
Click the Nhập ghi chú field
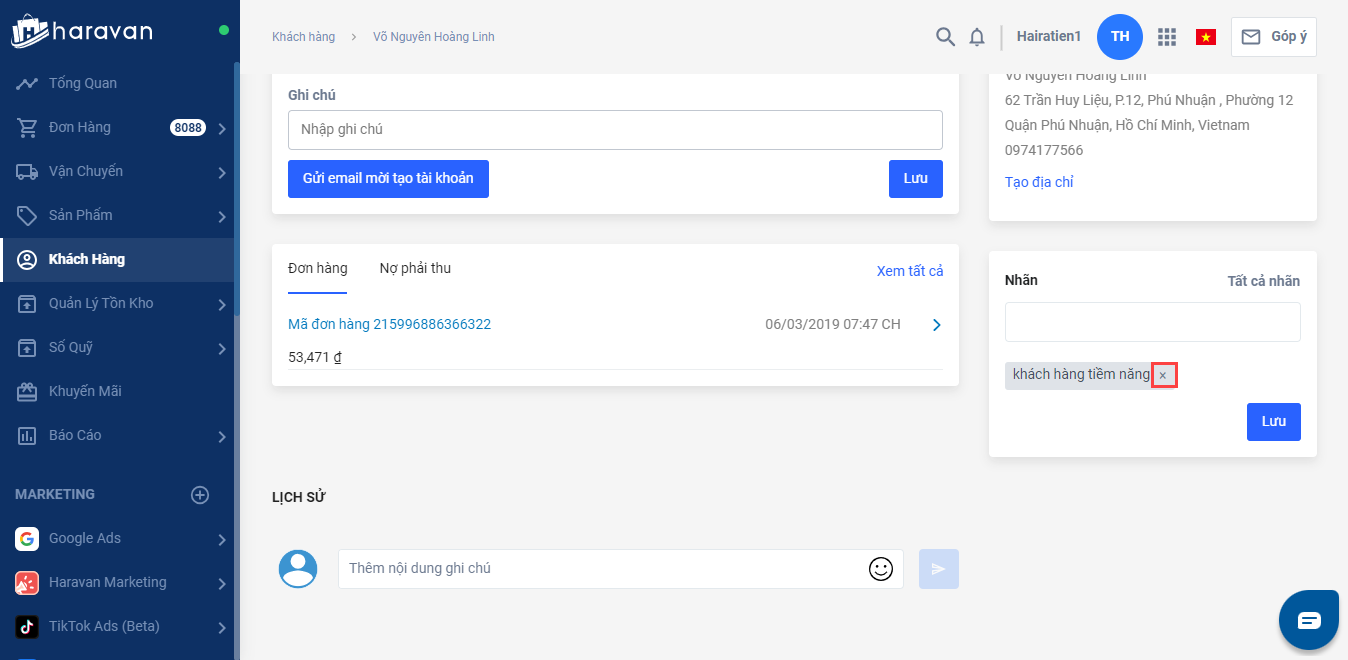pos(615,130)
